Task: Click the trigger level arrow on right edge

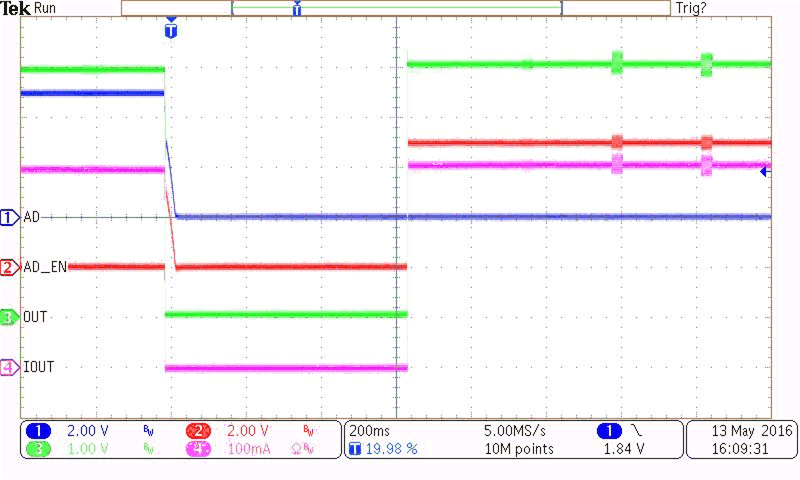Action: point(764,172)
